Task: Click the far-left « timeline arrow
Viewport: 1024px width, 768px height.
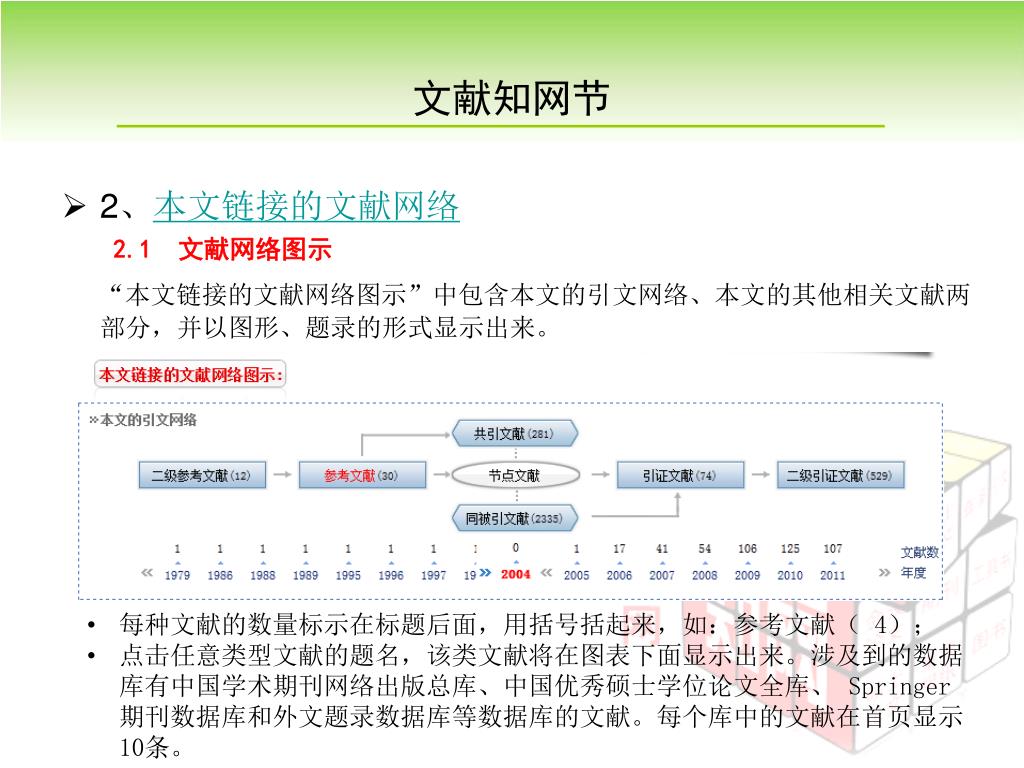Action: point(147,573)
